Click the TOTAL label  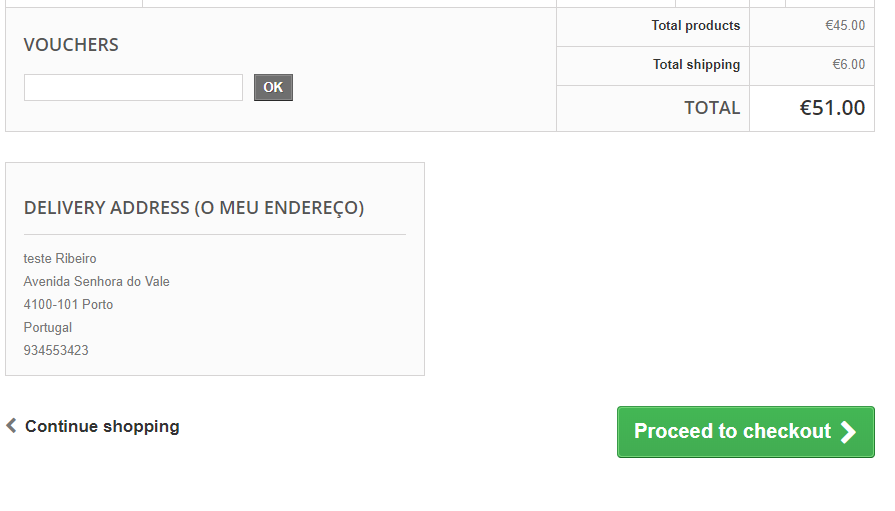click(x=712, y=108)
